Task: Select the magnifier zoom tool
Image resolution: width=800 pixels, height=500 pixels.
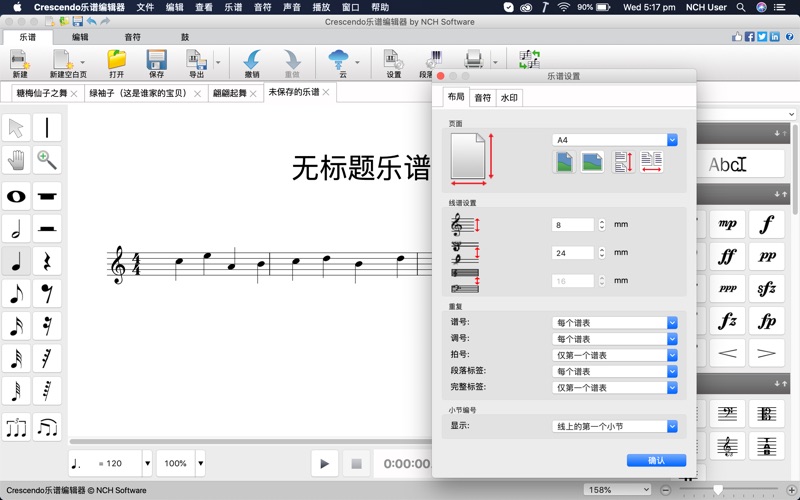Action: coord(47,160)
